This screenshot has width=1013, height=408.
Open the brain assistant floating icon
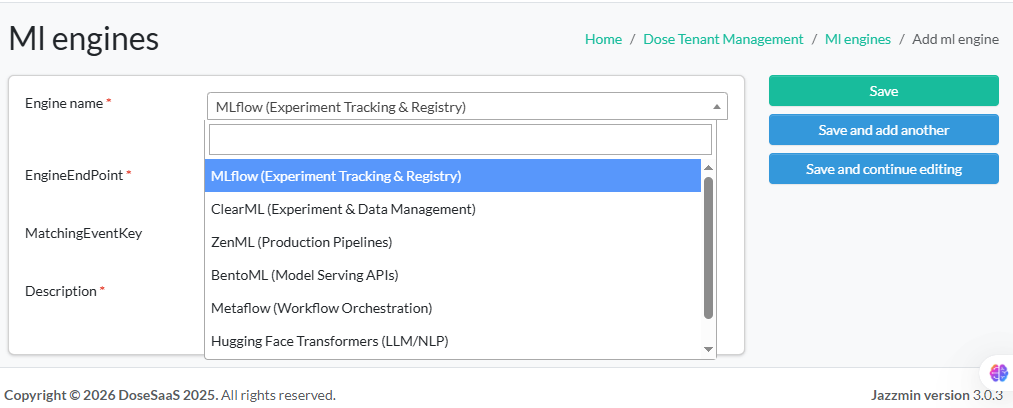tap(998, 372)
